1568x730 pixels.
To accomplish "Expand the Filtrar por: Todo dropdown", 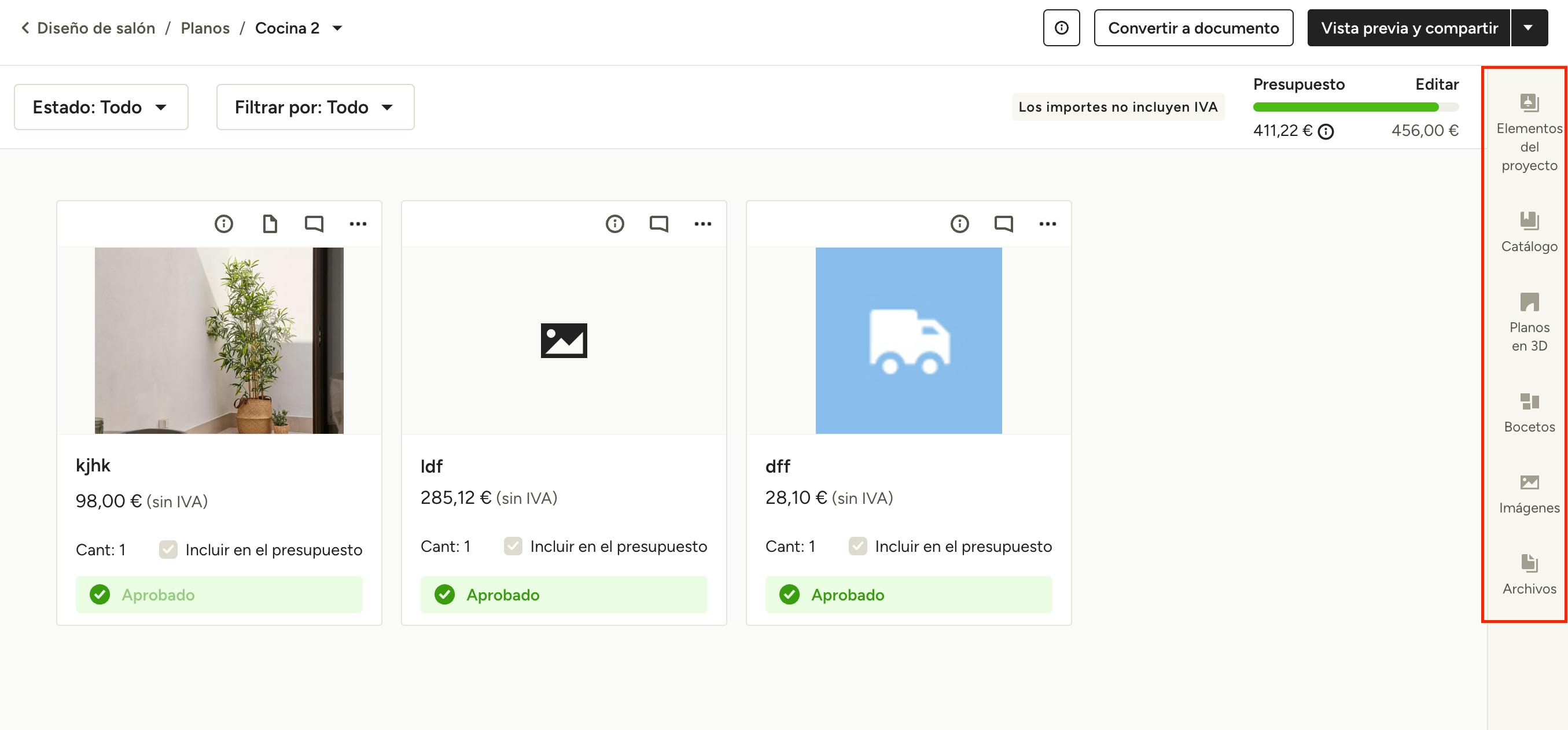I will 315,107.
